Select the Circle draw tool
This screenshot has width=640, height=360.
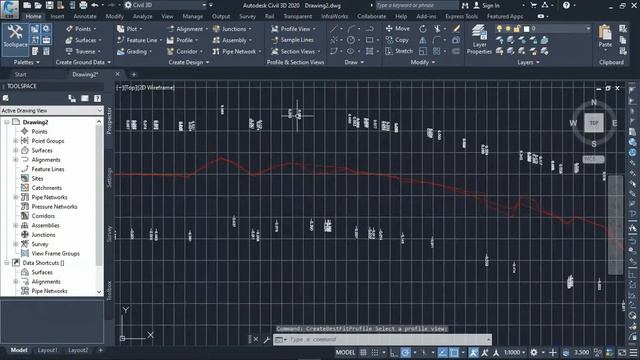click(x=351, y=40)
